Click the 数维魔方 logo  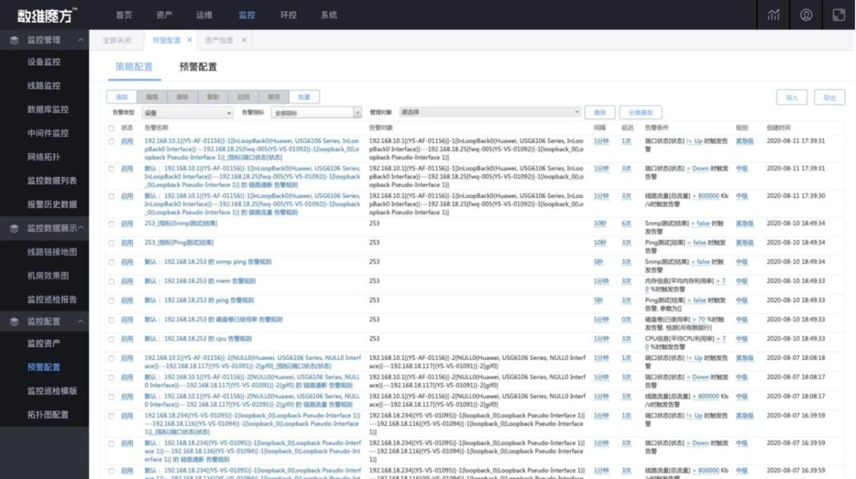pos(47,15)
